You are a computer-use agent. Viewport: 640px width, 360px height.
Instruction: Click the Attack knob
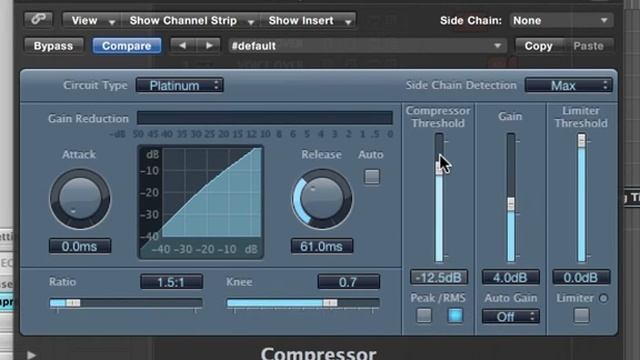80,199
